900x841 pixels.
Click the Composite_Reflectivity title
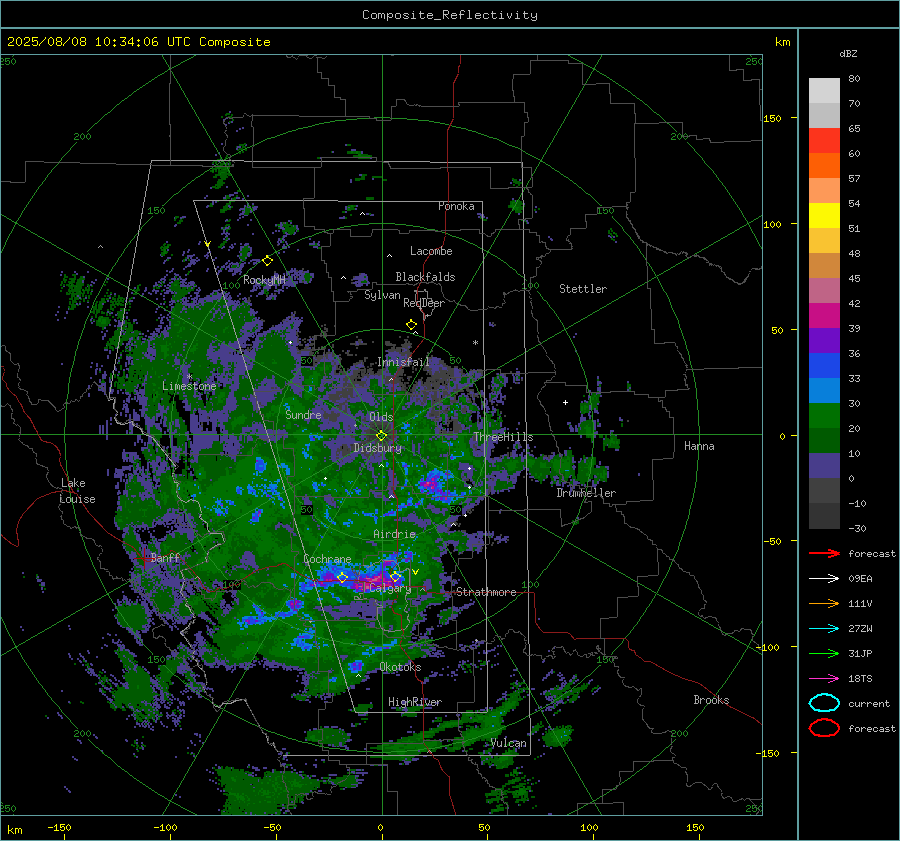point(450,15)
